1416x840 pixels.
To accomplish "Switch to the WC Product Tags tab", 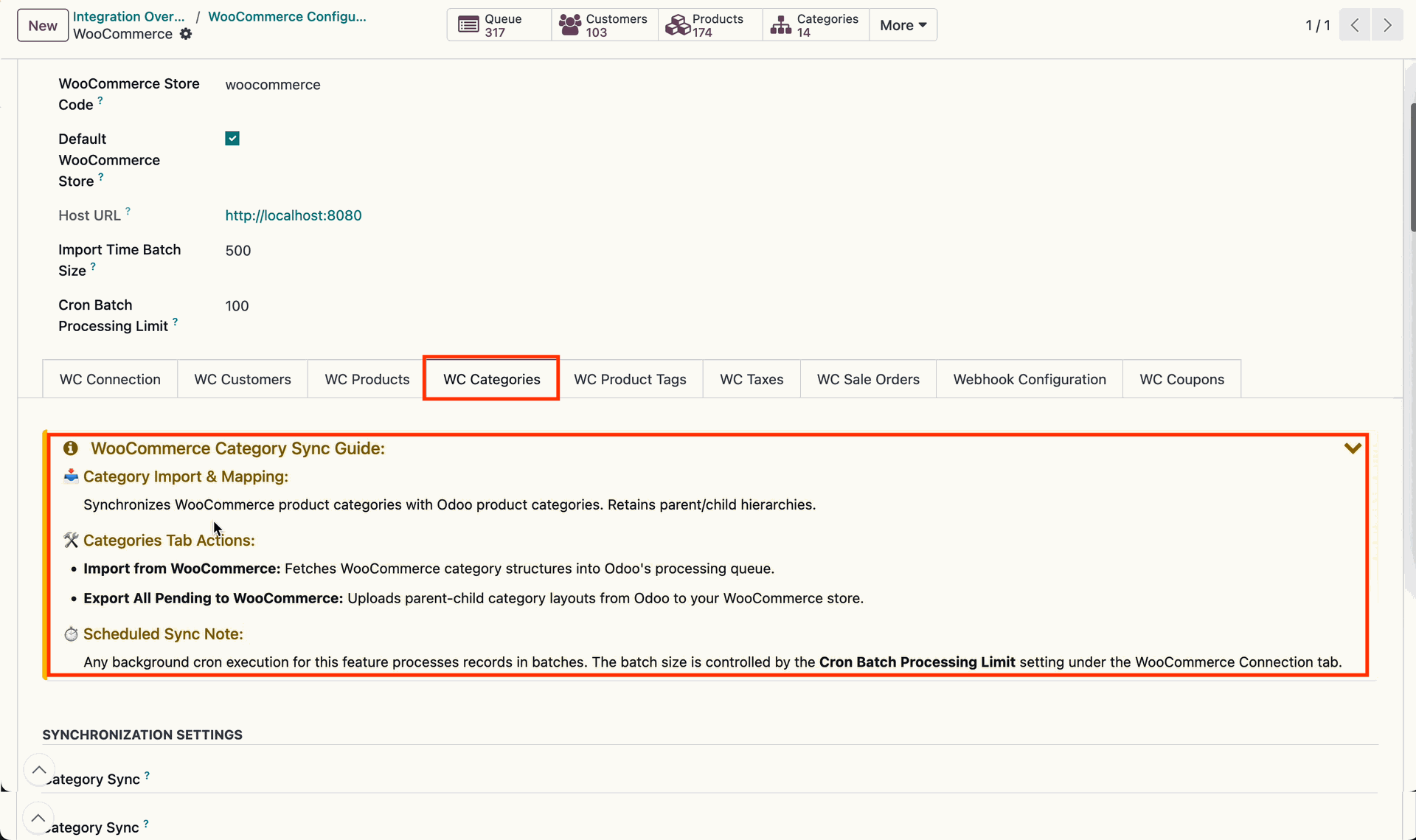I will (630, 379).
